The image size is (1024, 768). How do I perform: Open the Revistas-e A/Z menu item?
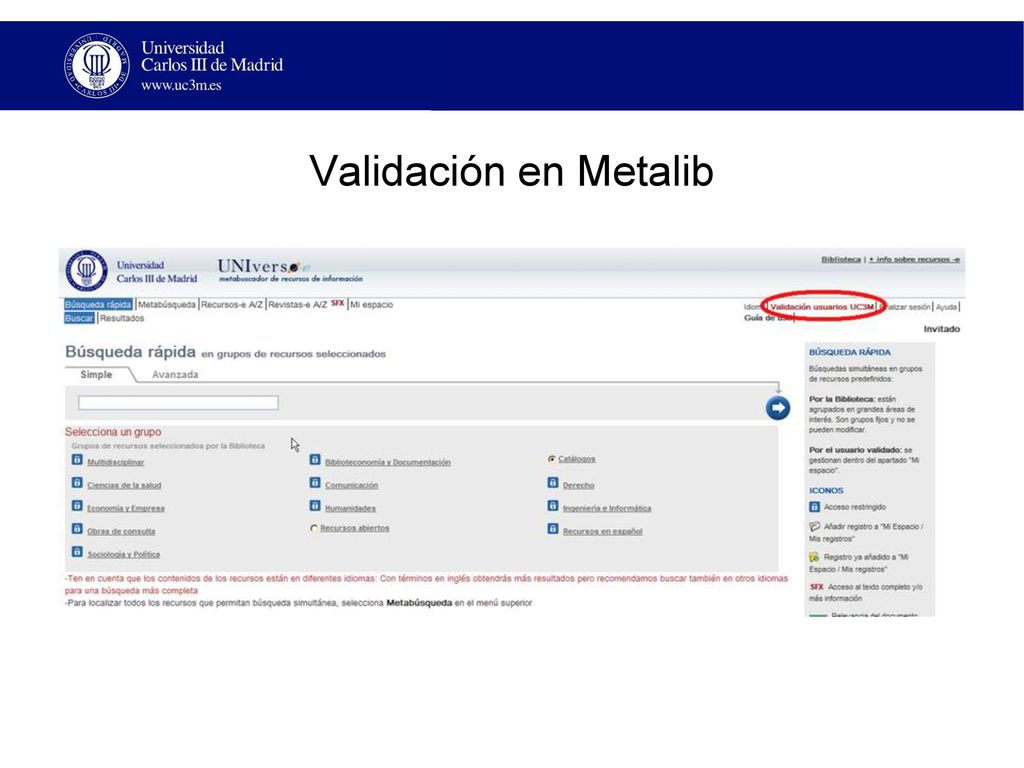click(297, 304)
